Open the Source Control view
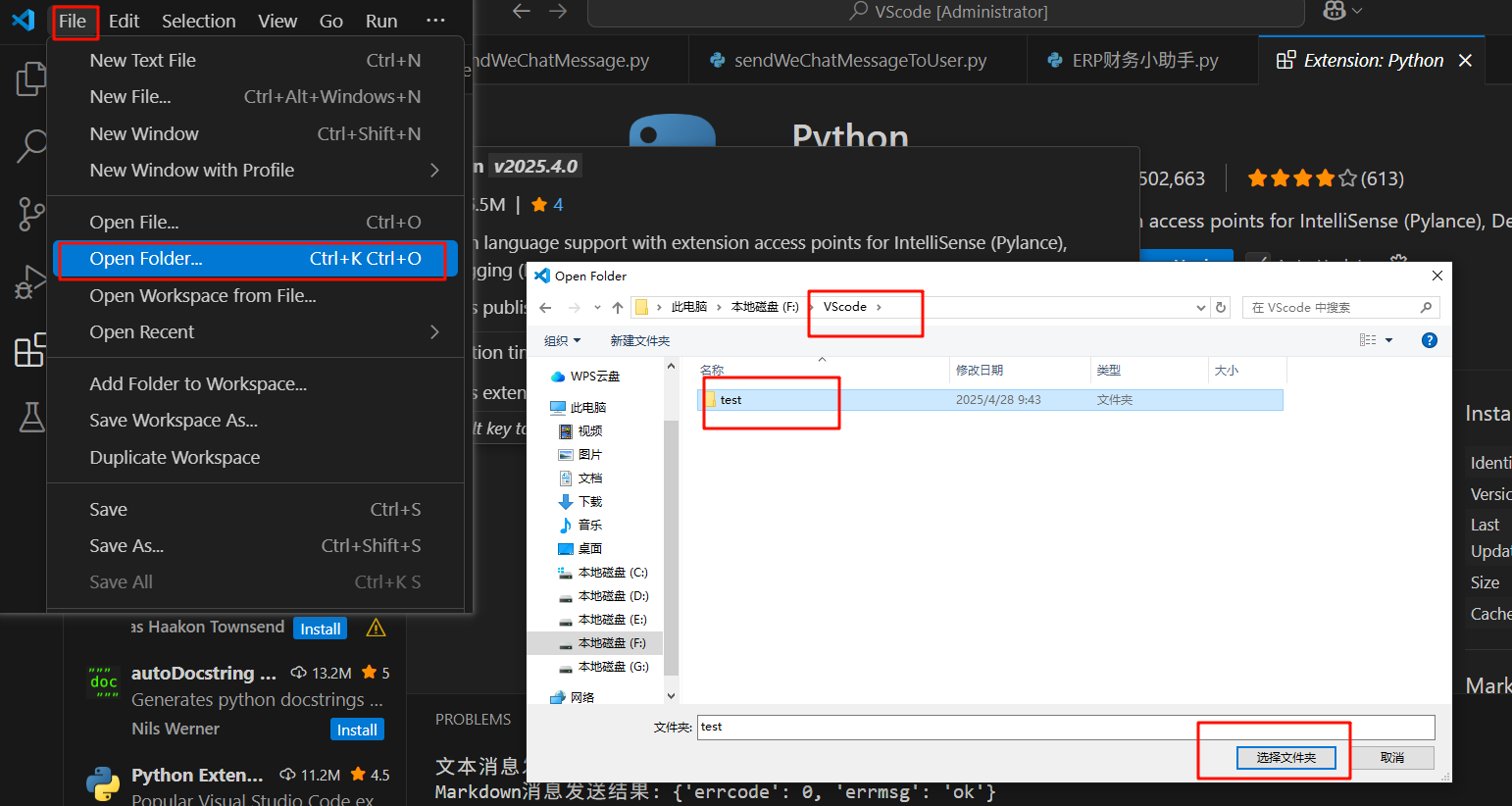 pos(30,214)
